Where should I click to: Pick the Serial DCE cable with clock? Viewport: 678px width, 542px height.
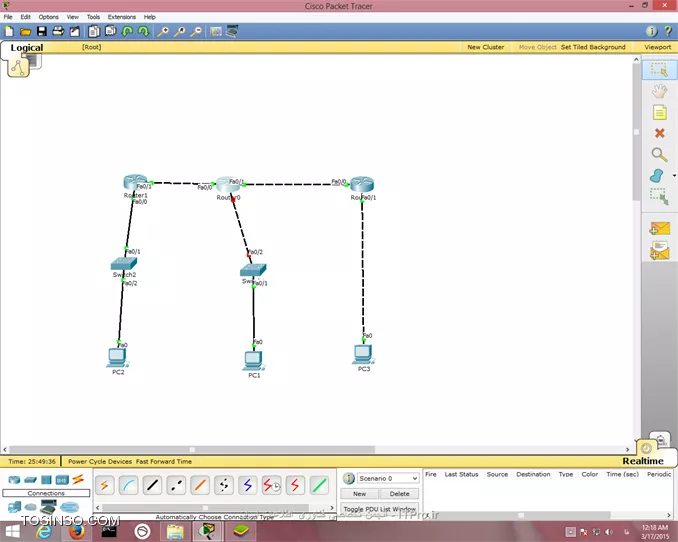[x=271, y=485]
